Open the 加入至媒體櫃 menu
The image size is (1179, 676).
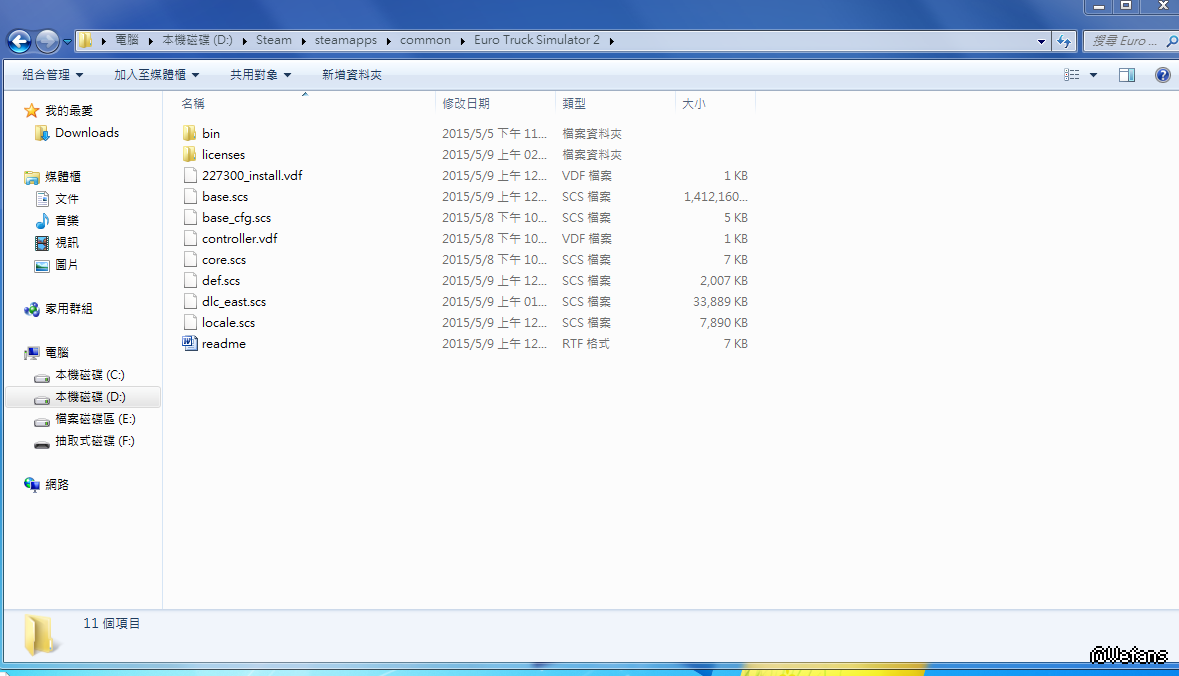[156, 74]
